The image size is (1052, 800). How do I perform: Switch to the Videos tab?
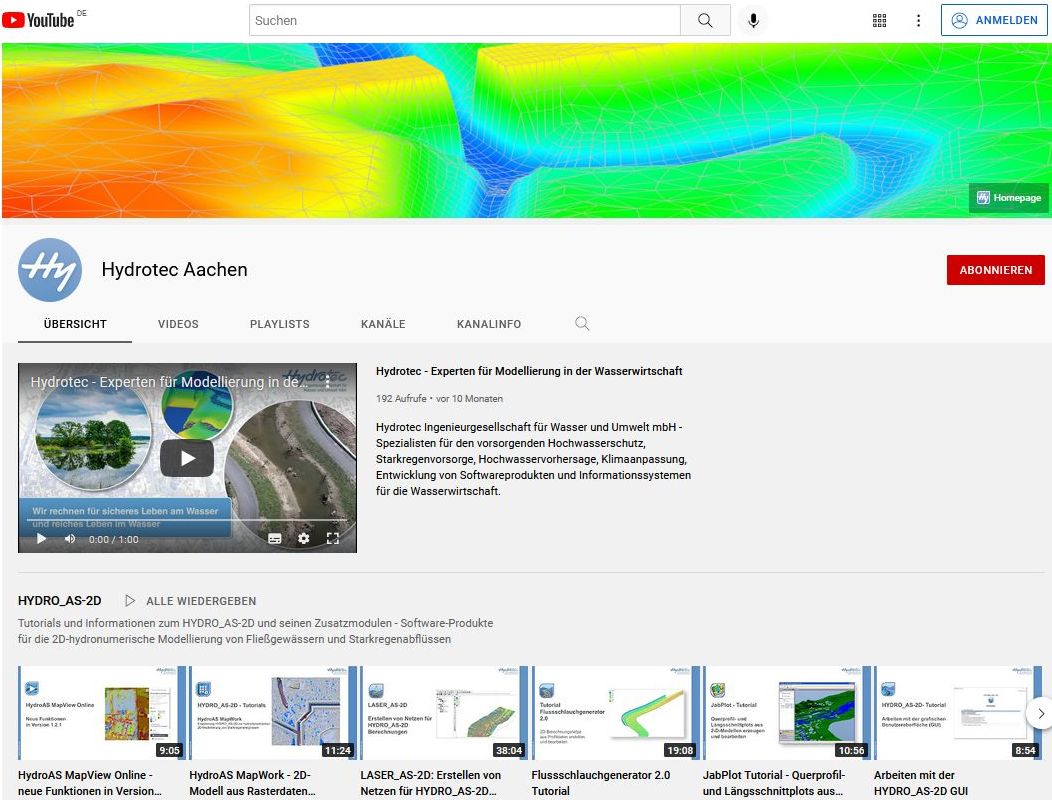tap(178, 324)
